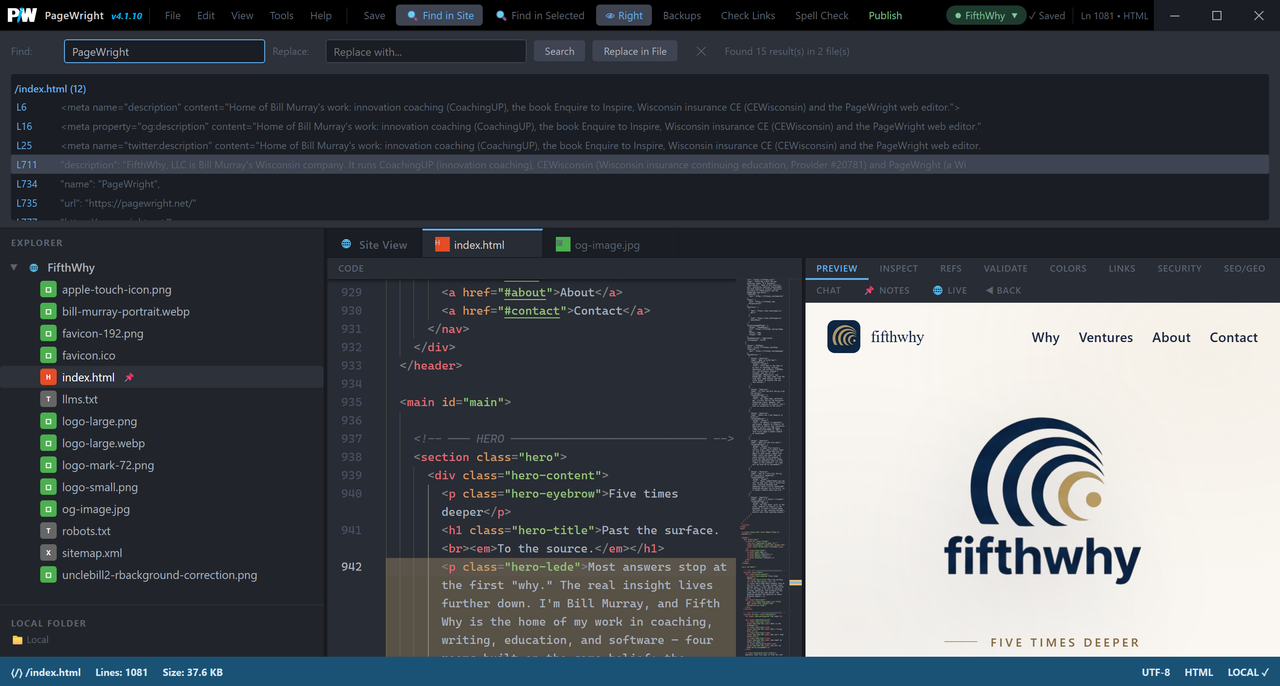The width and height of the screenshot is (1280, 686).
Task: Click the llms.txt text file icon
Action: tap(48, 399)
